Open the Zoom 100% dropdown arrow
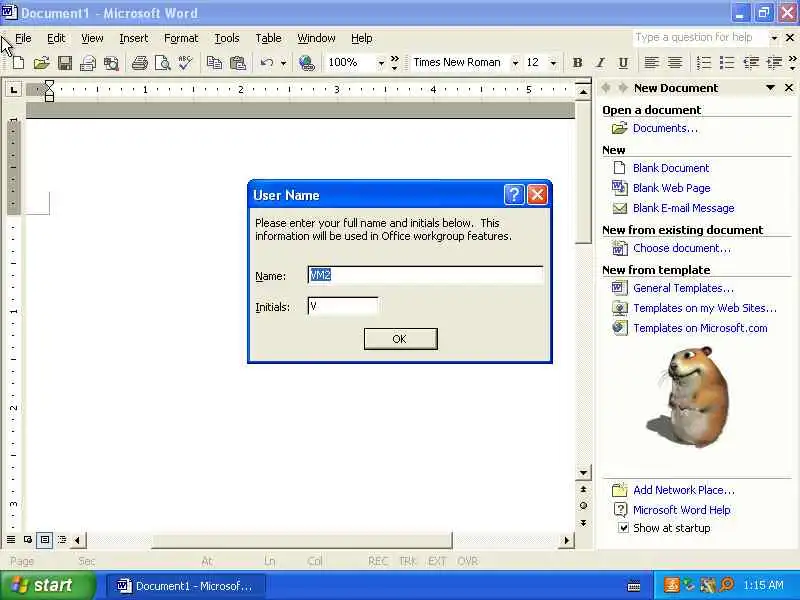Screen dimensions: 800x600 381,63
